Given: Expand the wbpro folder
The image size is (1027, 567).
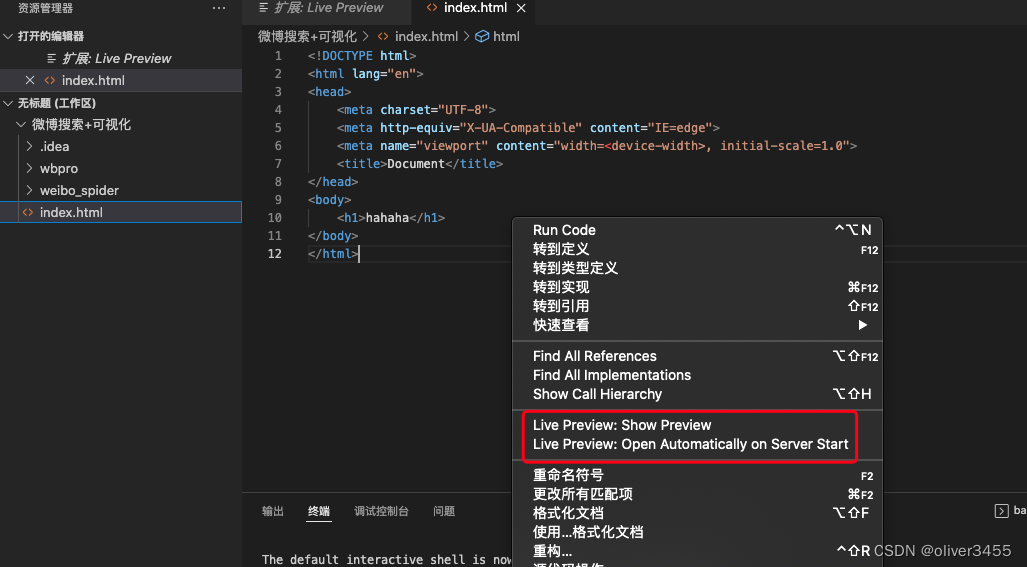Looking at the screenshot, I should [x=29, y=168].
